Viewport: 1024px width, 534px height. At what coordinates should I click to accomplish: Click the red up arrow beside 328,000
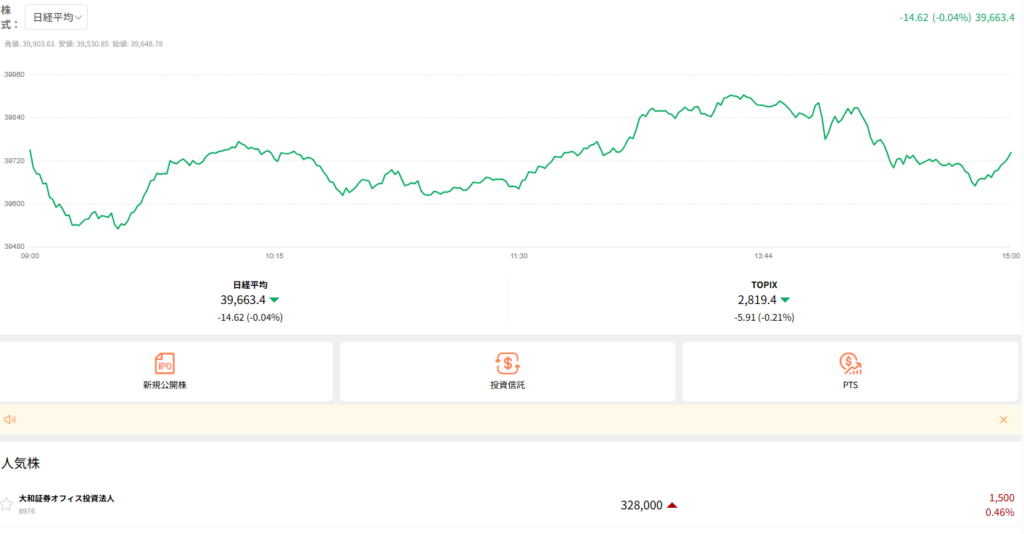tap(672, 505)
